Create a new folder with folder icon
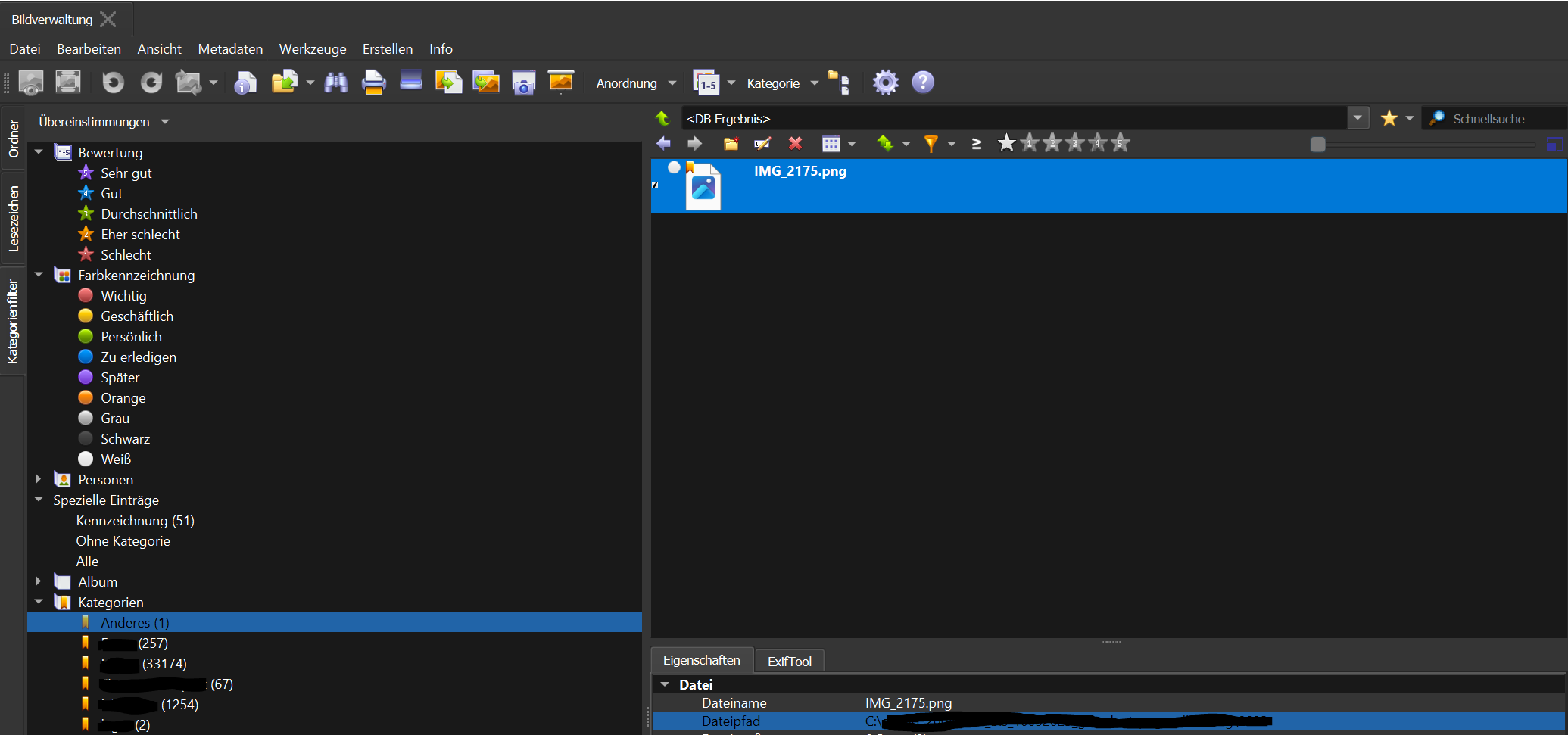1568x735 pixels. tap(731, 144)
